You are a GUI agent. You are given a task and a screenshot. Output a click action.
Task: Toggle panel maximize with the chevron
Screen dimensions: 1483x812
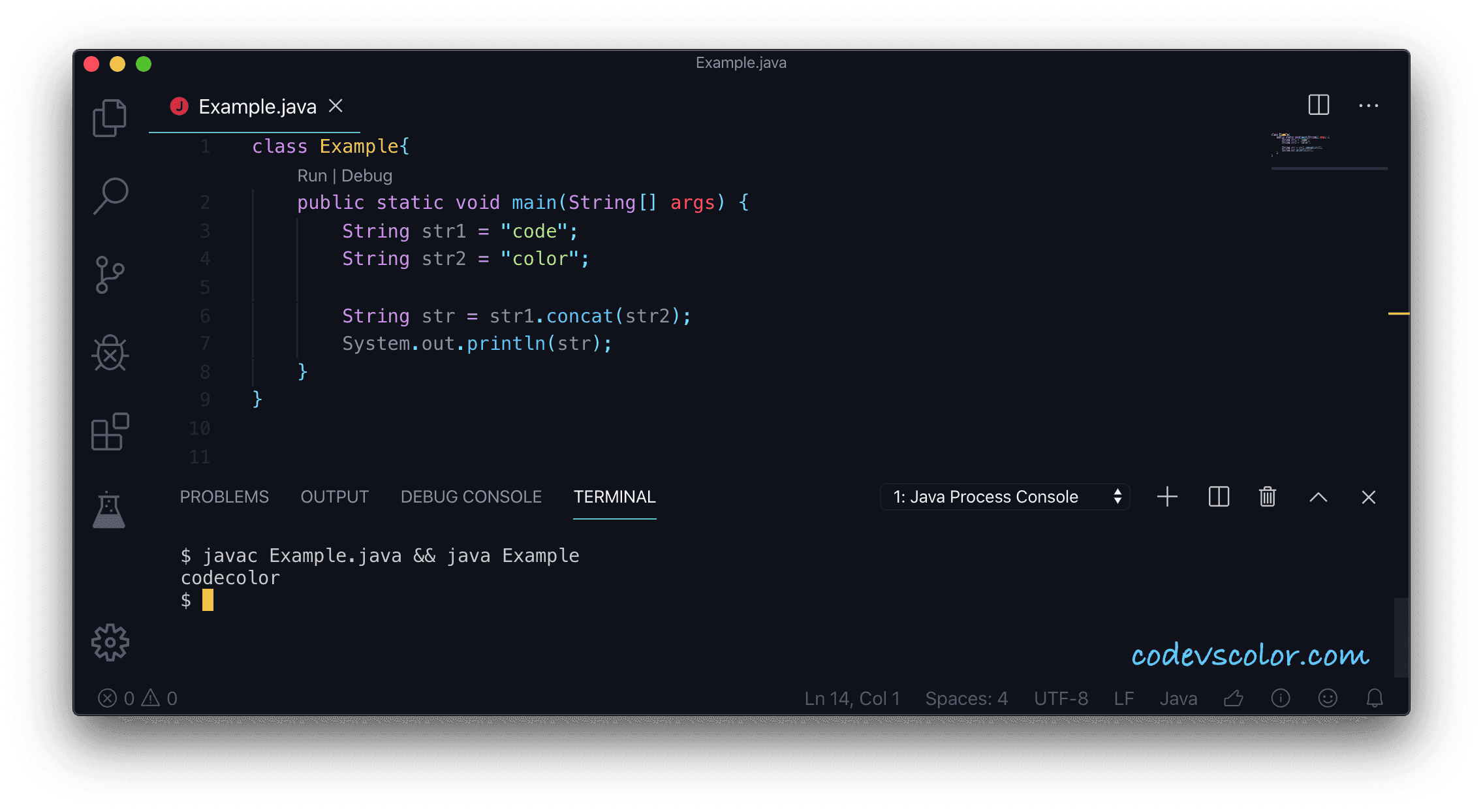pos(1318,497)
